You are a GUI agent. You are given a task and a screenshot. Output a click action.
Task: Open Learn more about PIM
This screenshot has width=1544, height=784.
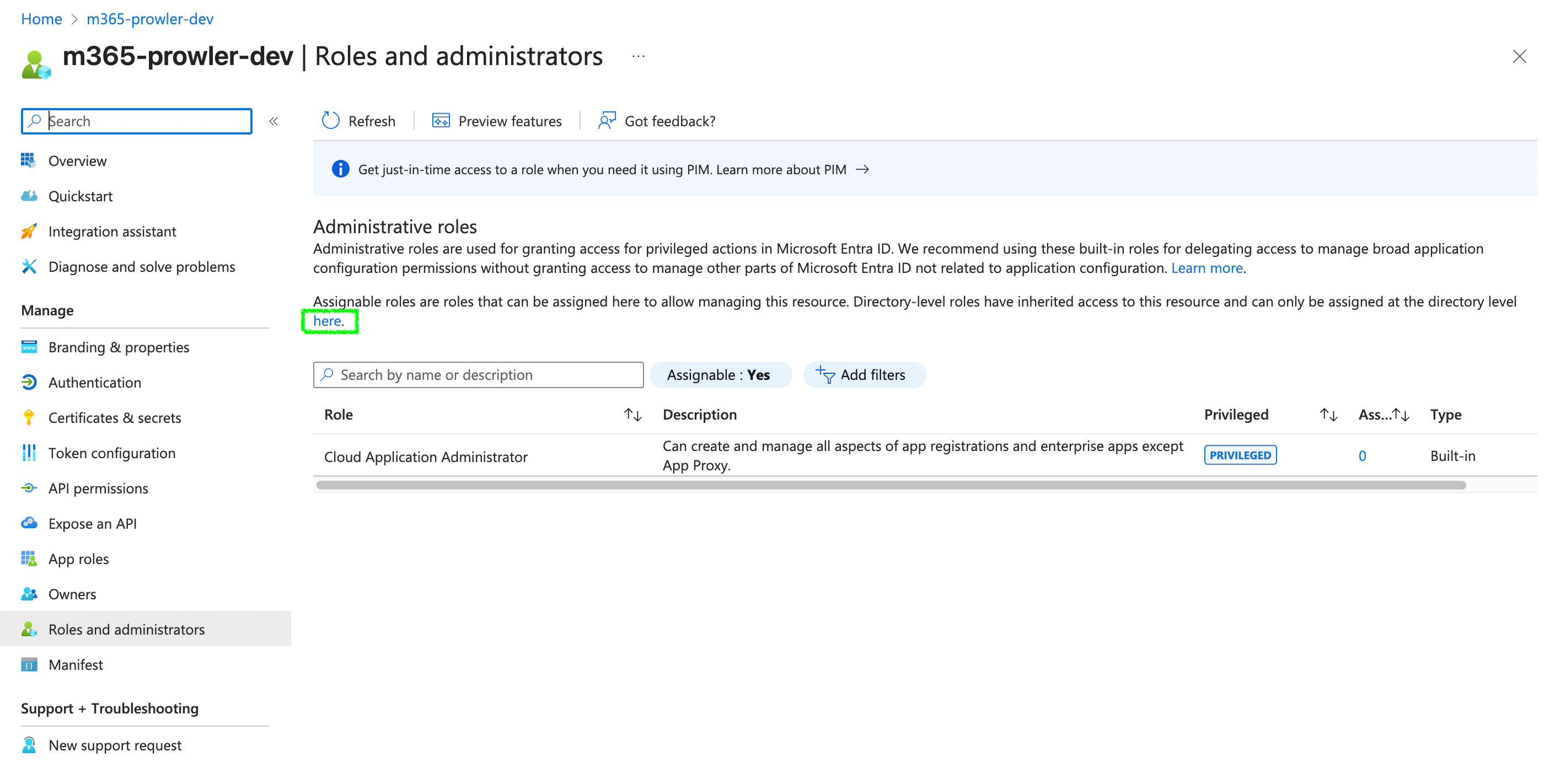pos(782,169)
